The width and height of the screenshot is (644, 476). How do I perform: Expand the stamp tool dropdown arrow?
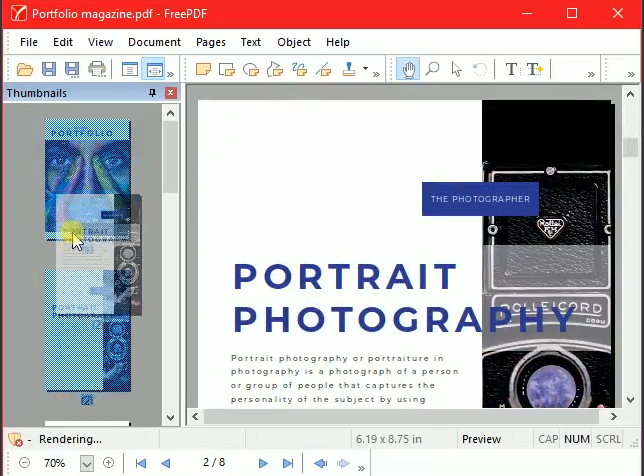(x=365, y=70)
